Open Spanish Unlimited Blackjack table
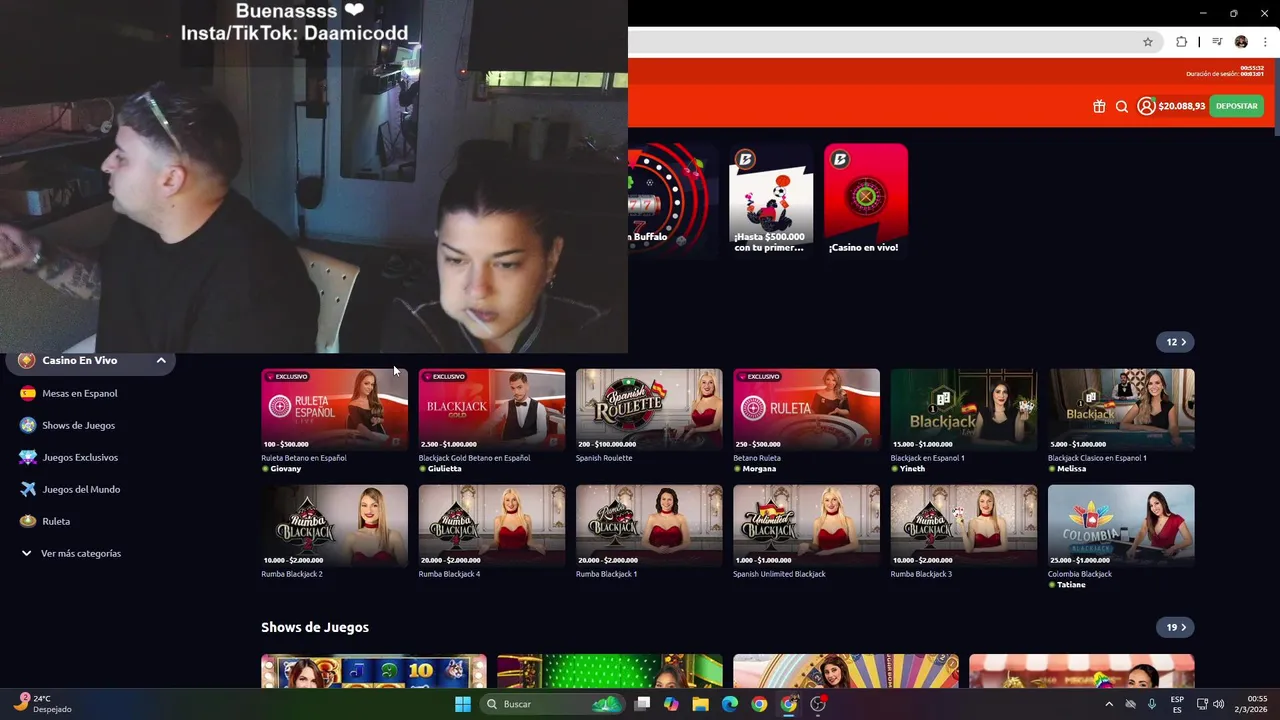 (806, 526)
